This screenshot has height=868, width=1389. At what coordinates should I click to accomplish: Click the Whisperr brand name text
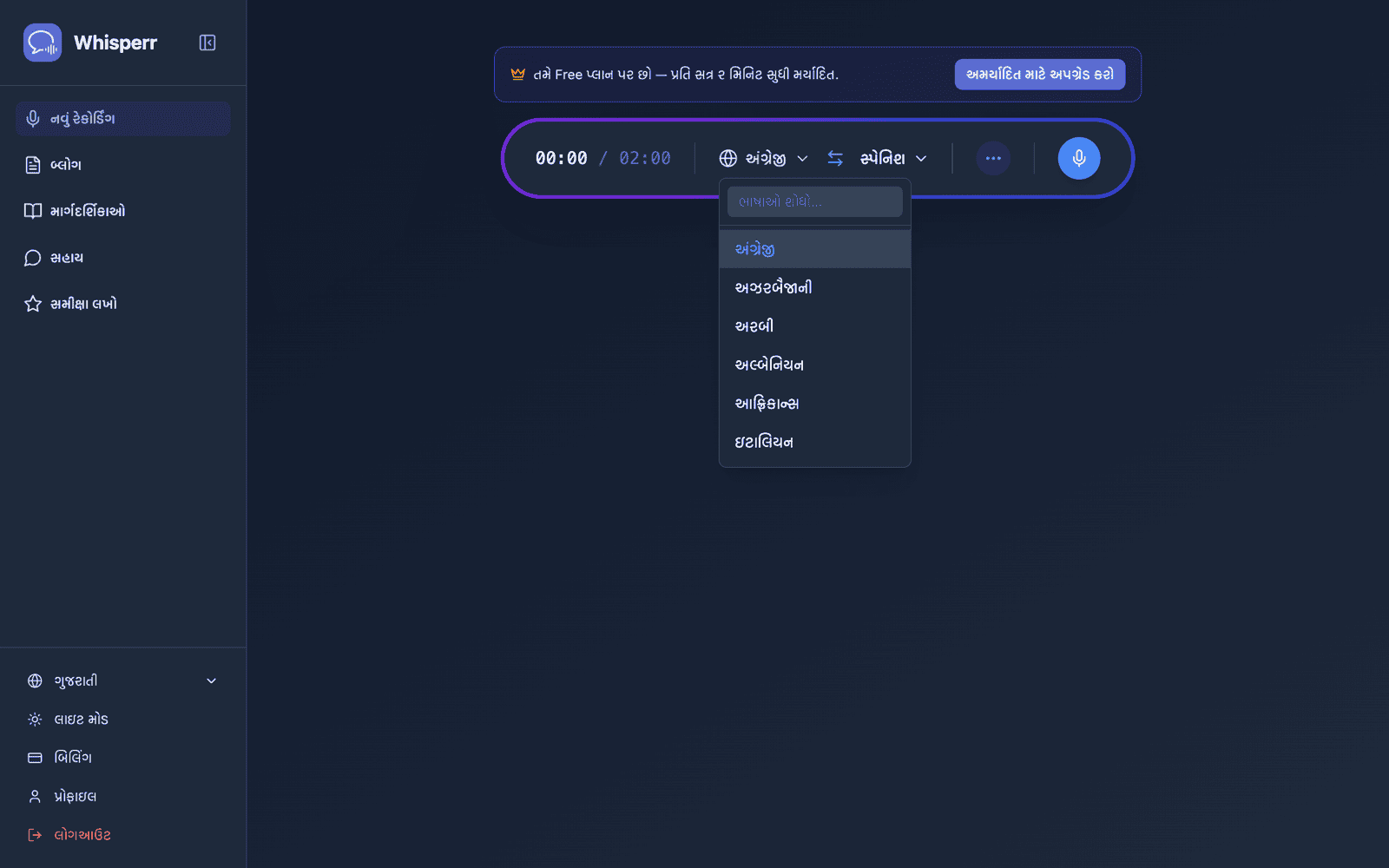coord(115,43)
